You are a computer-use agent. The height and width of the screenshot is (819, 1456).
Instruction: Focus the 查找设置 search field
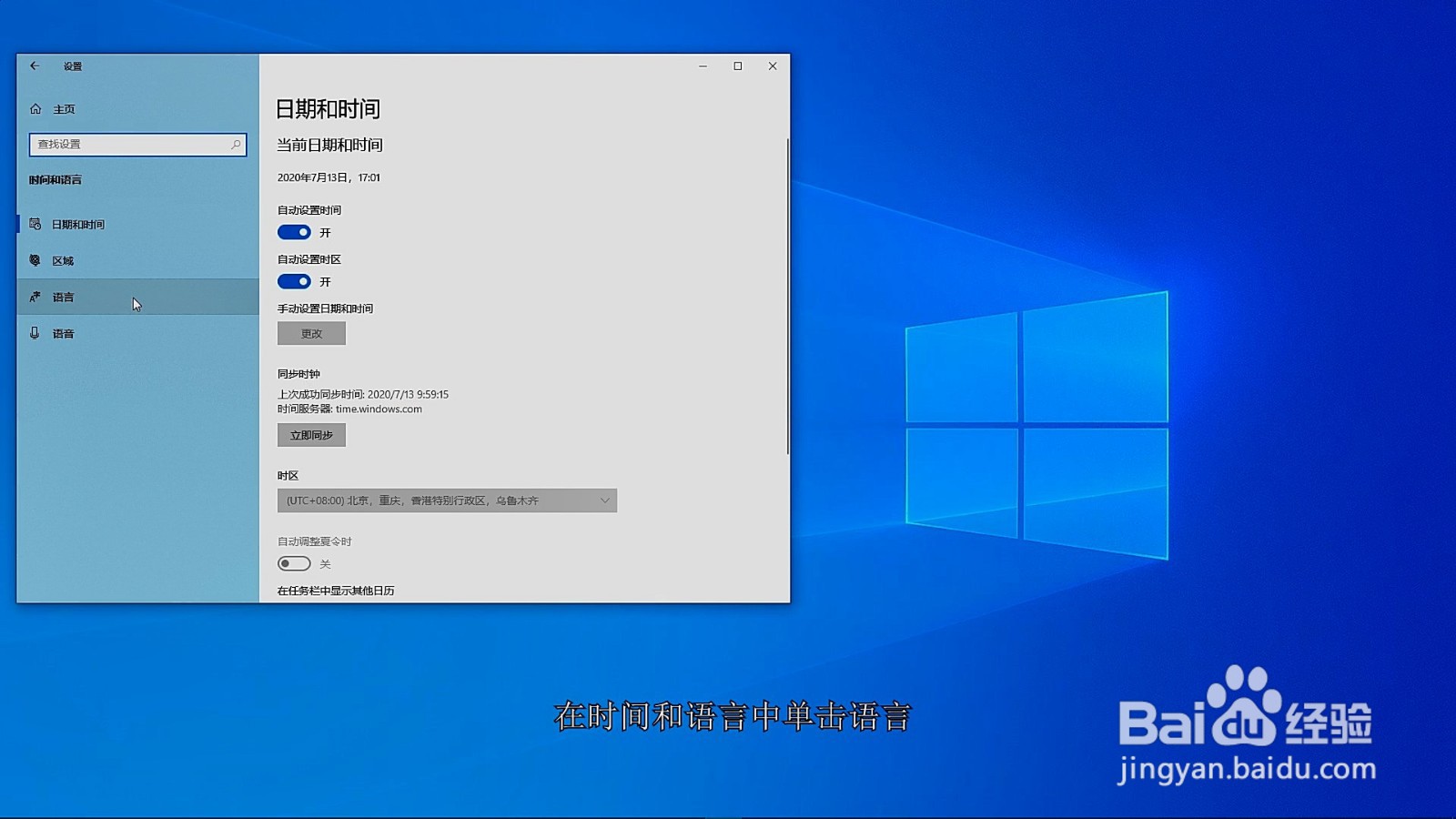(138, 144)
